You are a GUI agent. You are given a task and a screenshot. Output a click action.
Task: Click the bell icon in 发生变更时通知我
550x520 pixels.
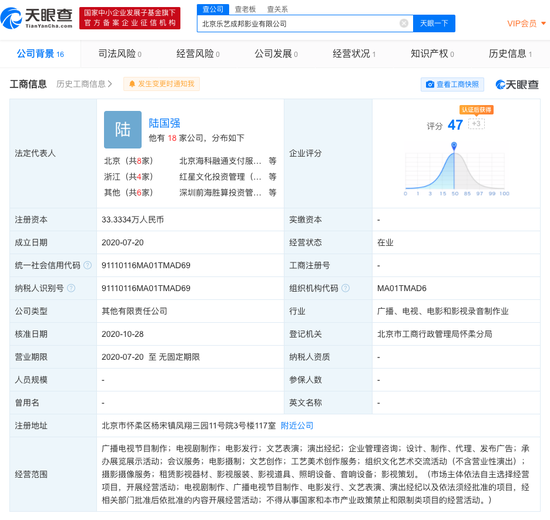(x=132, y=84)
